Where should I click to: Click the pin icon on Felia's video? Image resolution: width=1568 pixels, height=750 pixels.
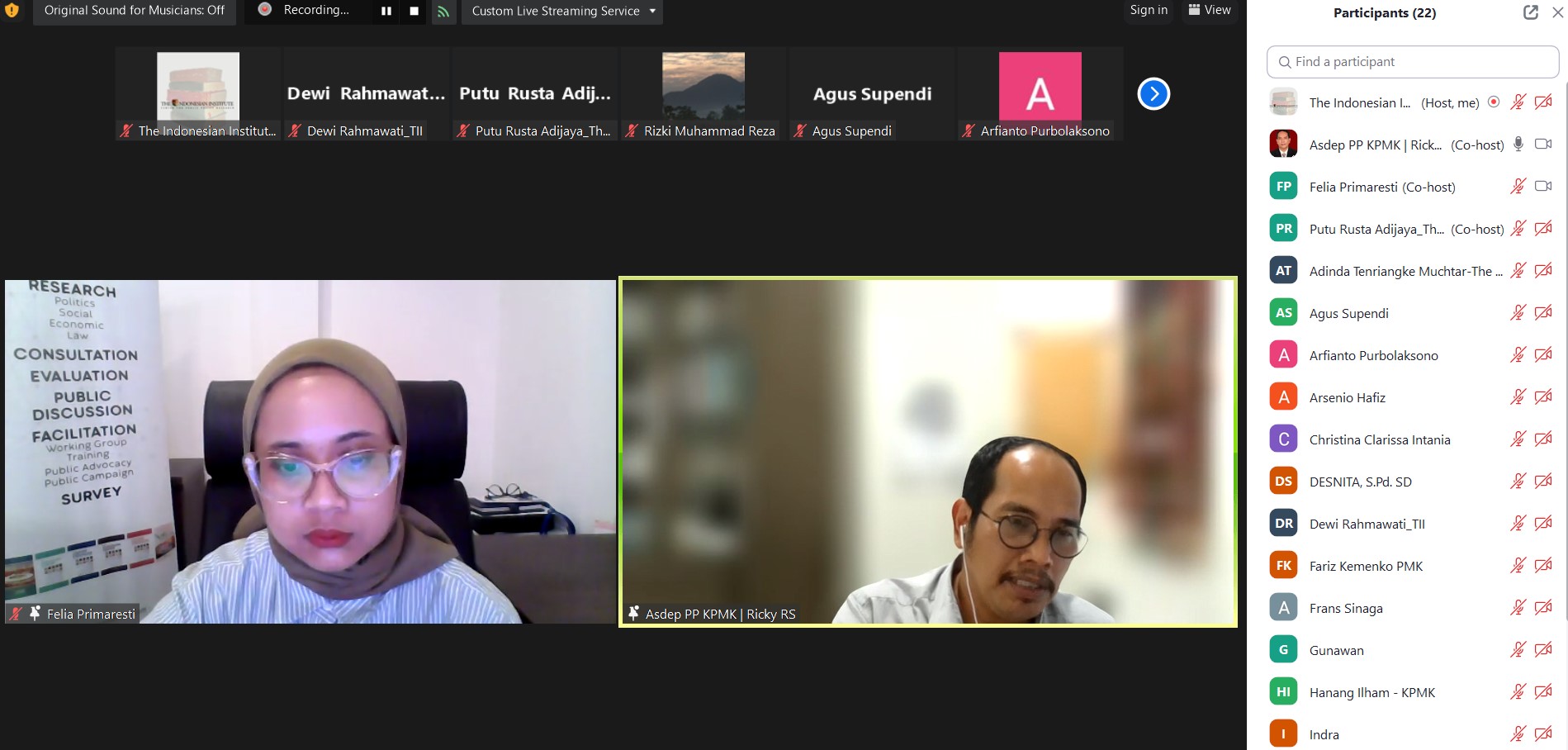[x=35, y=614]
